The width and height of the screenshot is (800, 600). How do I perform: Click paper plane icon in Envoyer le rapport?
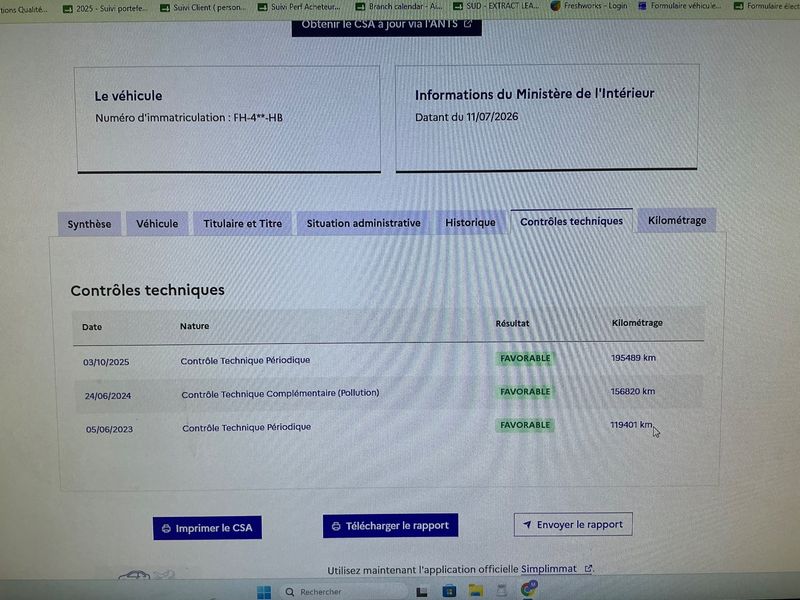[x=527, y=524]
